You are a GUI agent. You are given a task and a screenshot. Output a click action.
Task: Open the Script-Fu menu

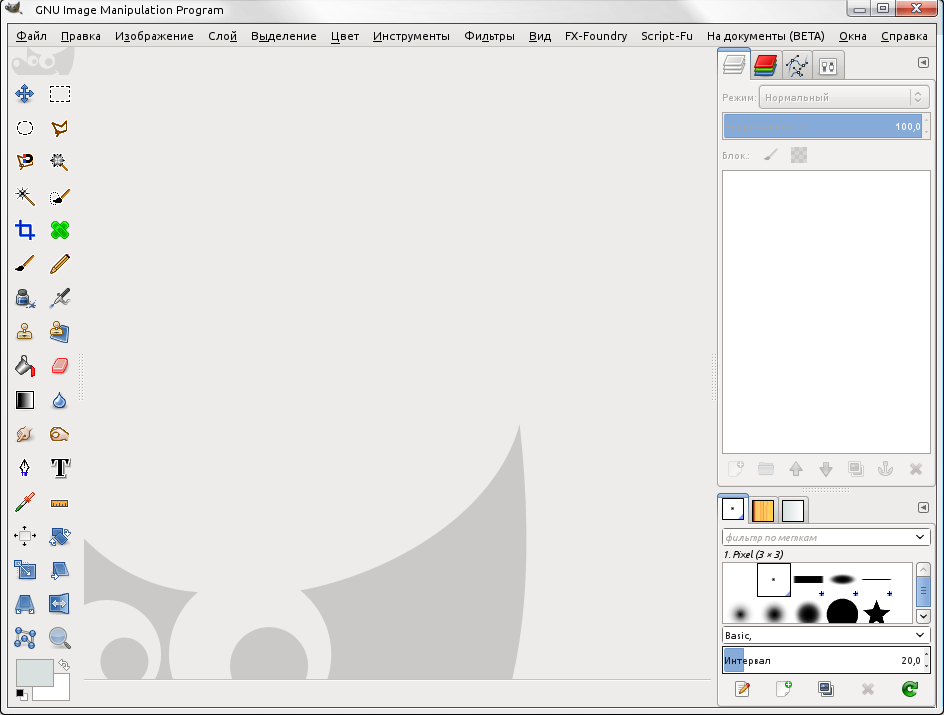click(666, 36)
